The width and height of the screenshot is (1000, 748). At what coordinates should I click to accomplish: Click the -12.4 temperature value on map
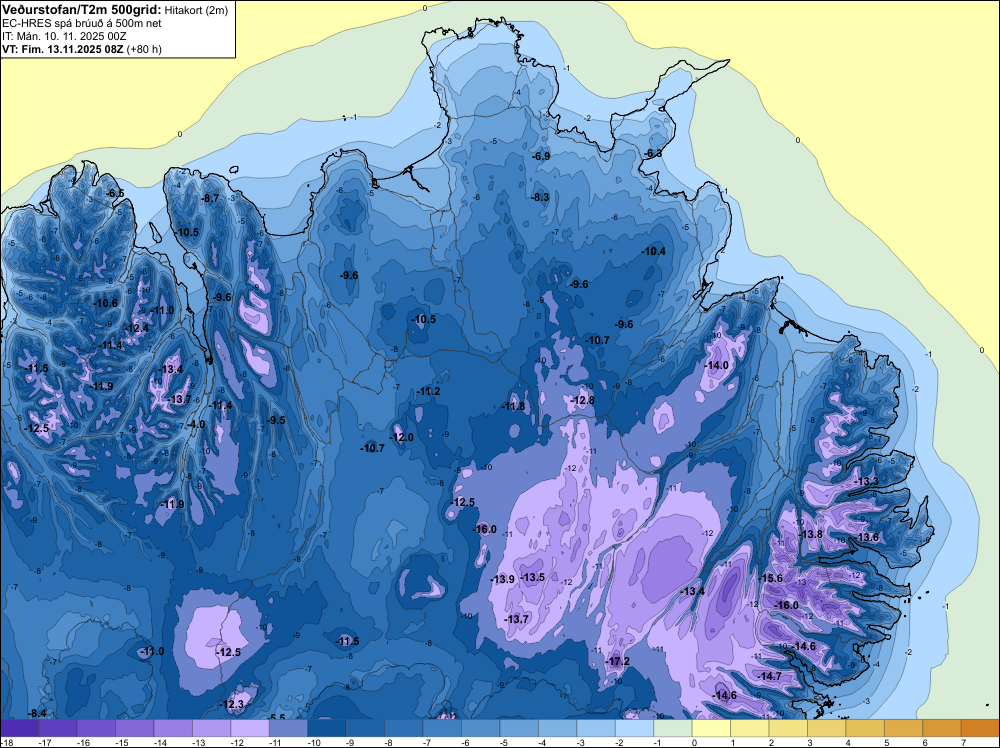coord(136,328)
